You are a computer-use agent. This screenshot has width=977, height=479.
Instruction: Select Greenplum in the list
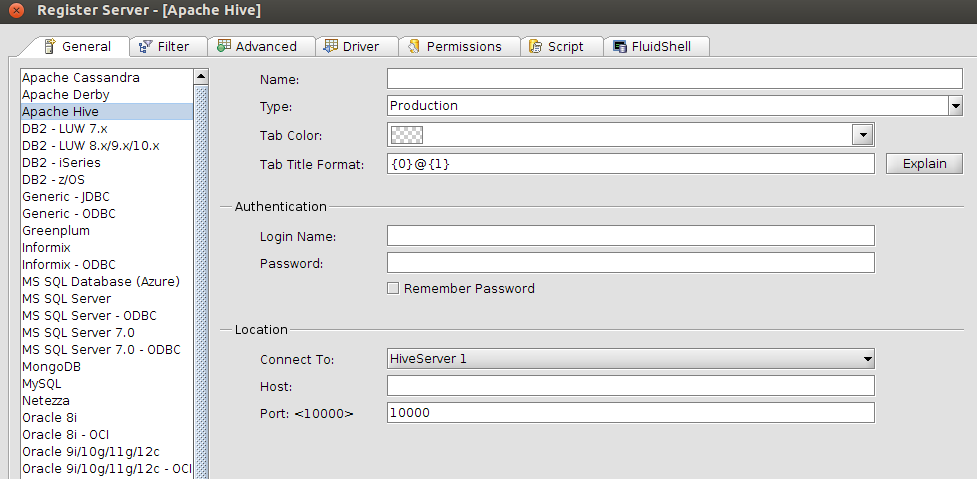(x=107, y=230)
